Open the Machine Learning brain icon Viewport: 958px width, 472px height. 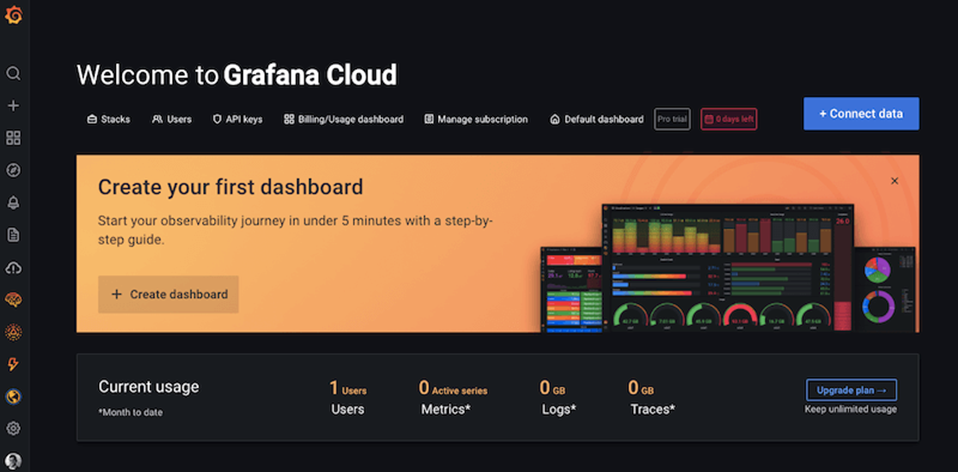(x=14, y=300)
